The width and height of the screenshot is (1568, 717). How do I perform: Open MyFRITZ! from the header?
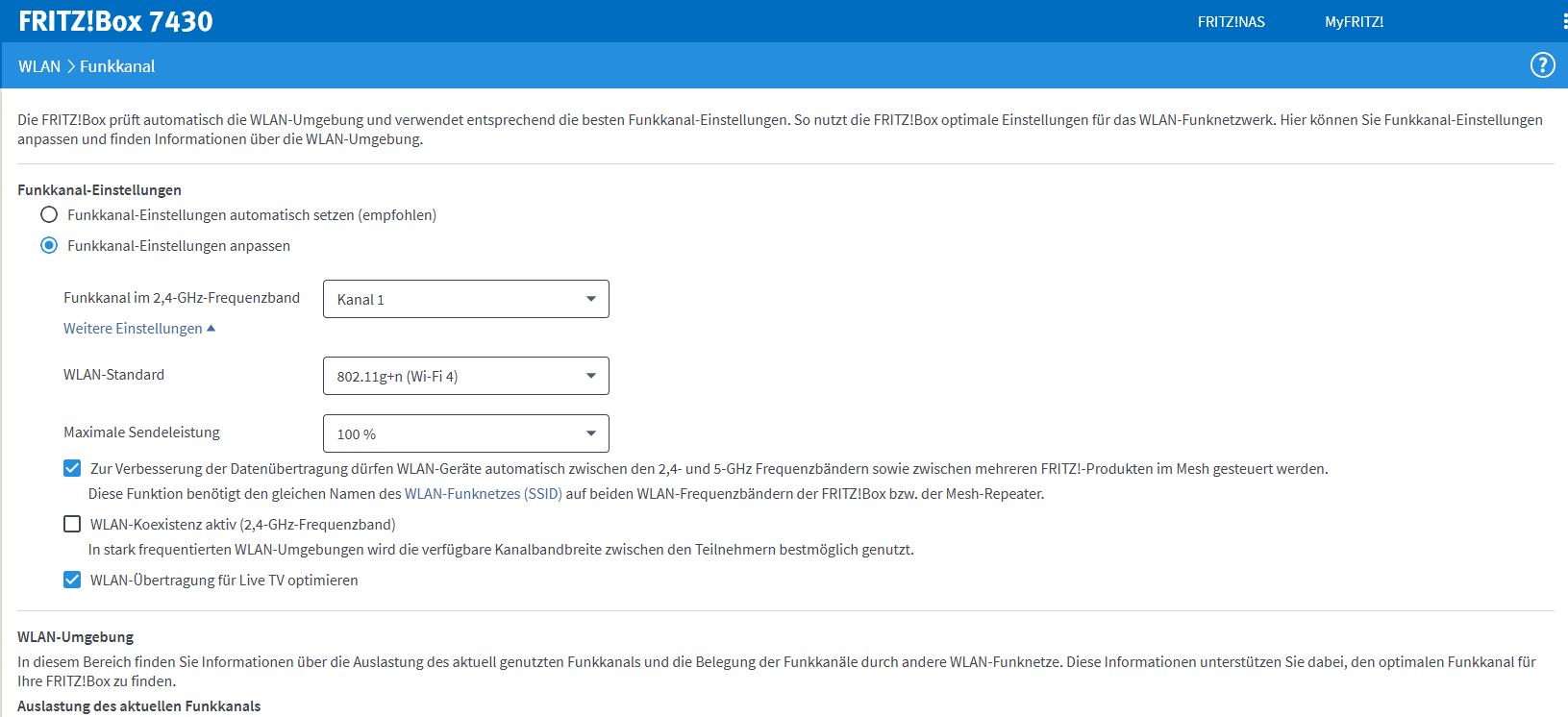point(1354,21)
